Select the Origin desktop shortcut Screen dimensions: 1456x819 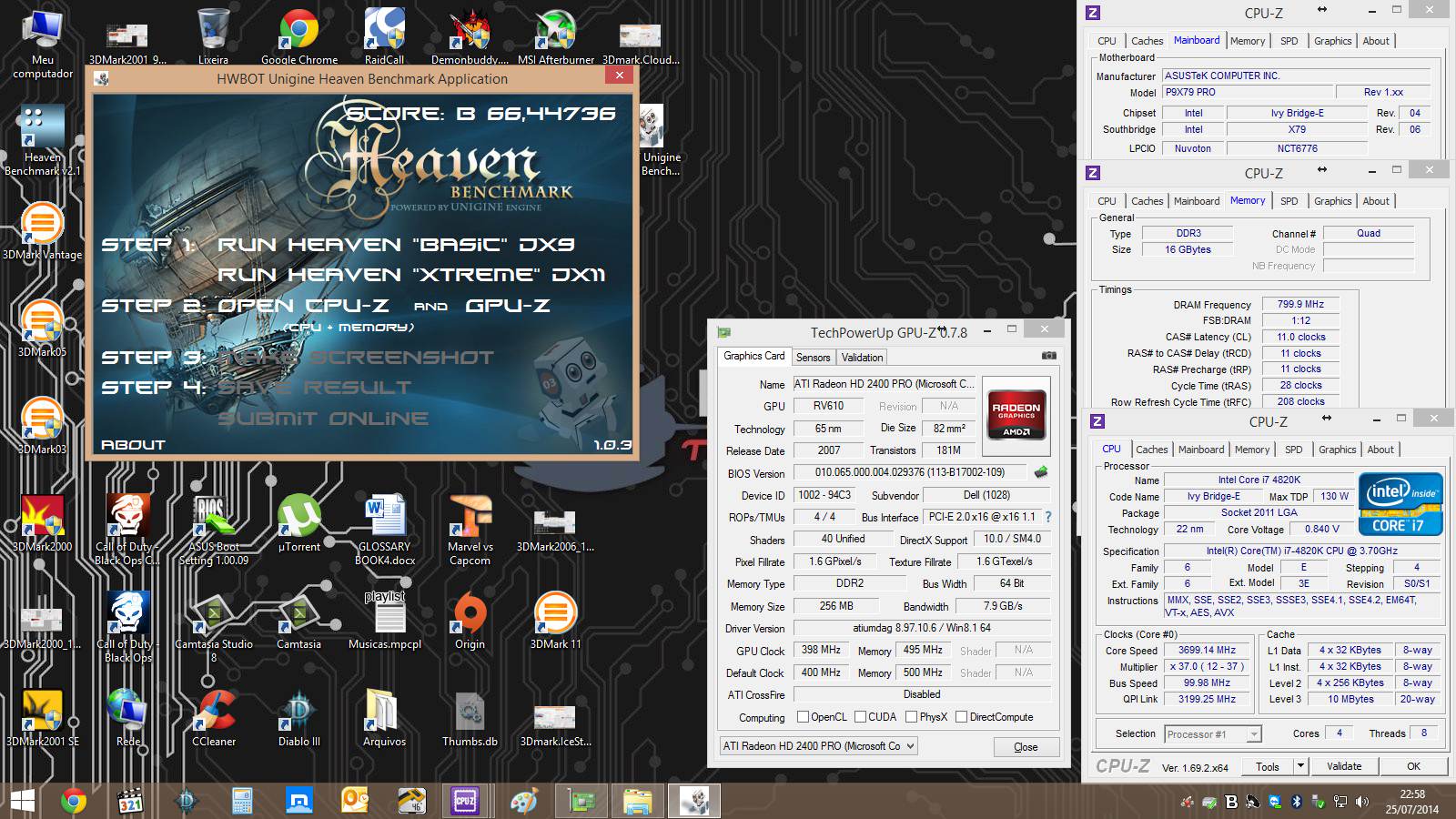470,621
